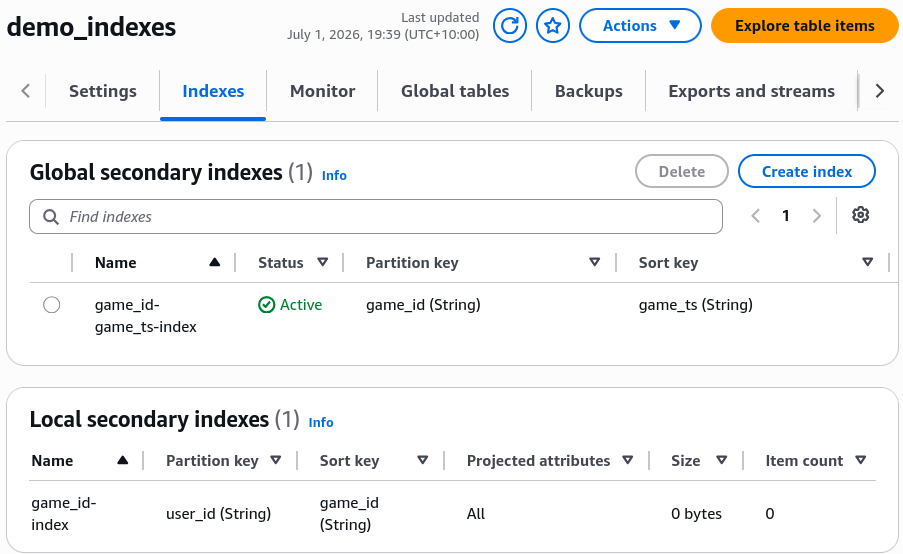The width and height of the screenshot is (903, 554).
Task: Click the star favorite icon
Action: point(553,26)
